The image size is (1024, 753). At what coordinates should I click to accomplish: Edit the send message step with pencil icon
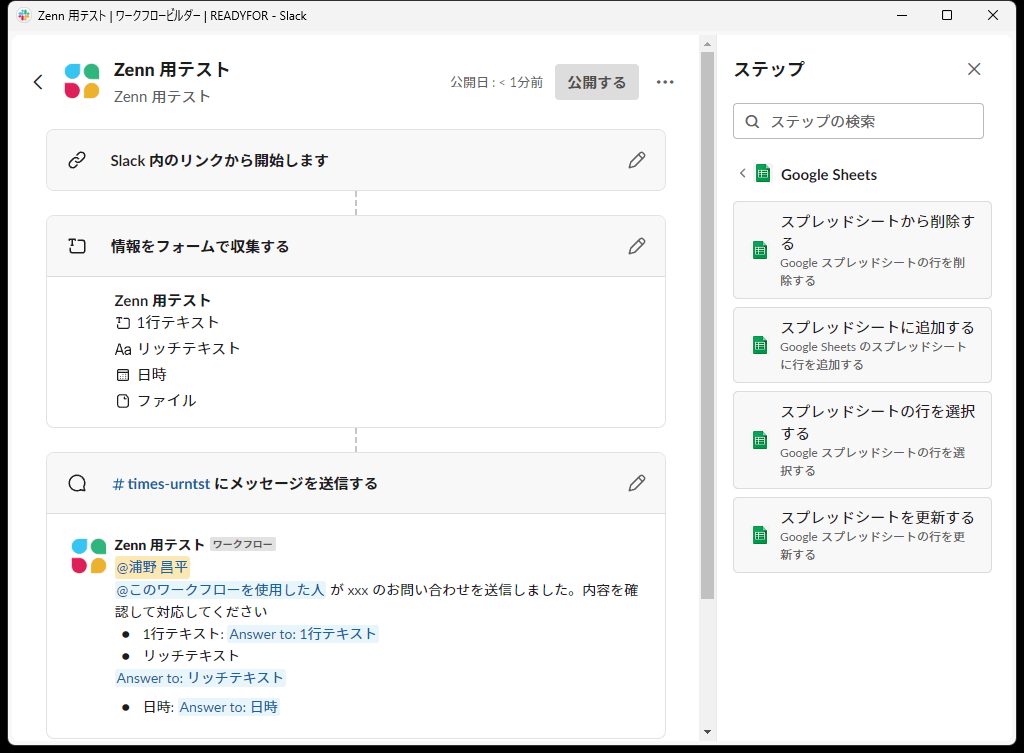[x=637, y=483]
